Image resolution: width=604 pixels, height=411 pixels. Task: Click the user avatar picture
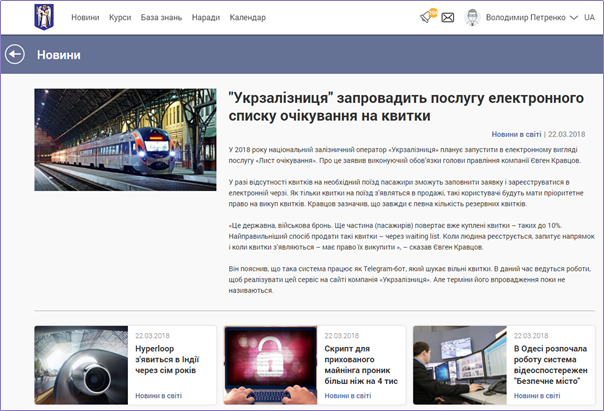point(471,18)
